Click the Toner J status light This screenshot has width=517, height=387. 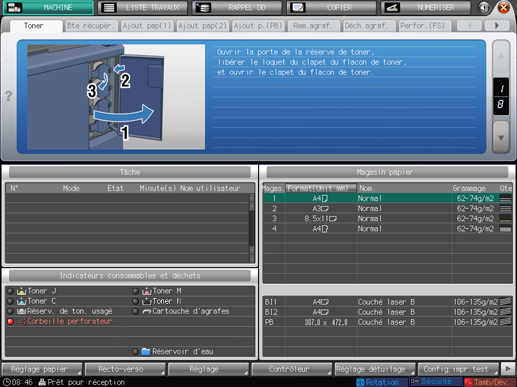(10, 291)
